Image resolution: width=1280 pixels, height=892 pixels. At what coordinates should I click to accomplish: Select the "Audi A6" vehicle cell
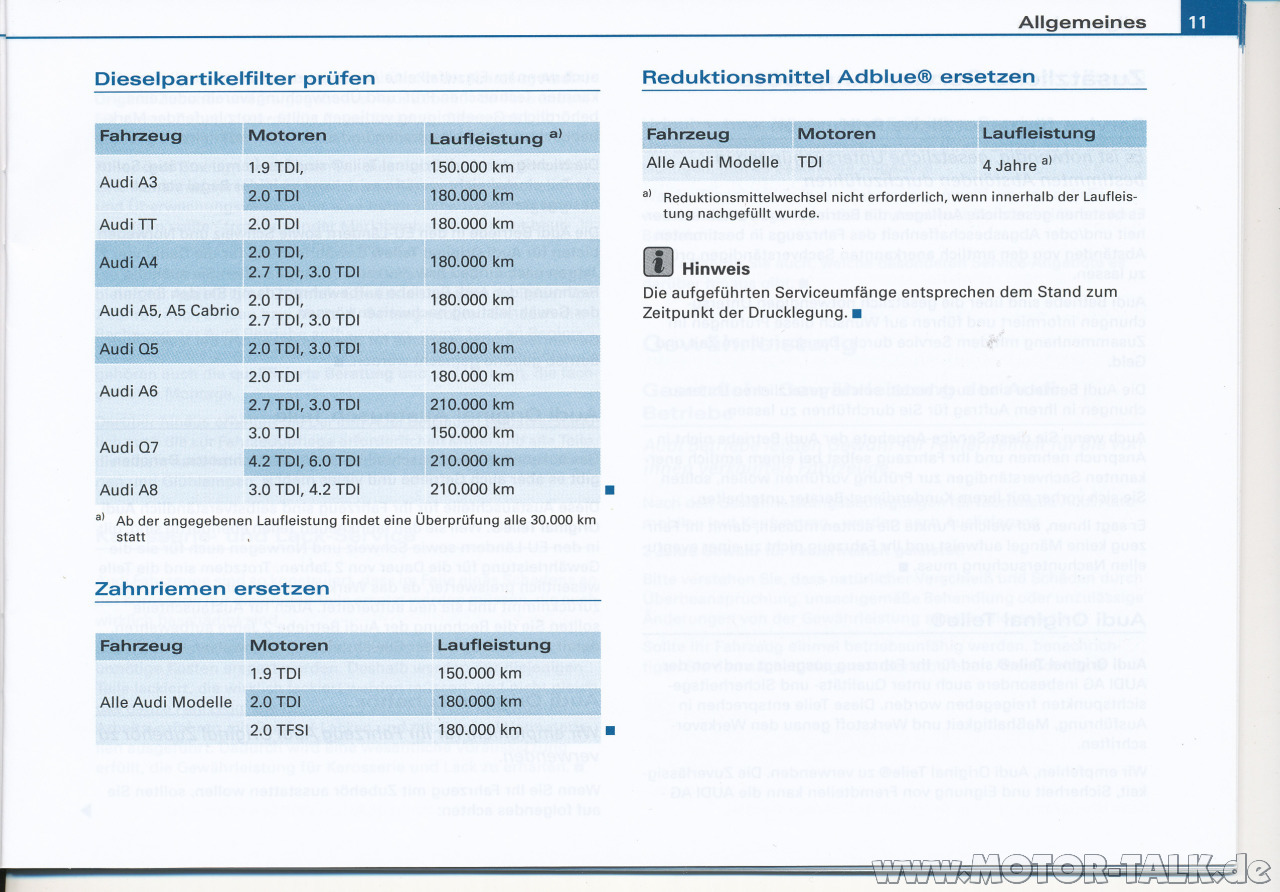[129, 391]
